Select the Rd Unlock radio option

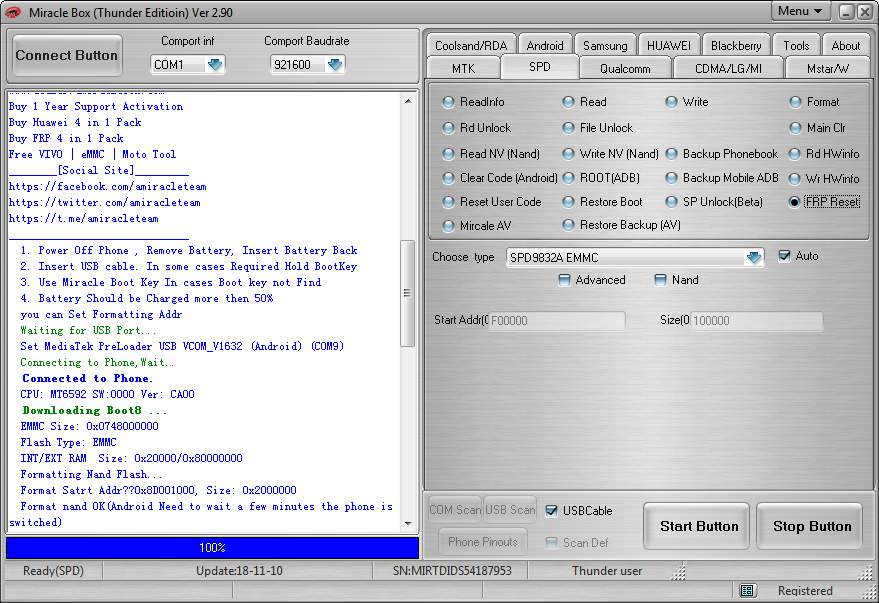(x=476, y=128)
